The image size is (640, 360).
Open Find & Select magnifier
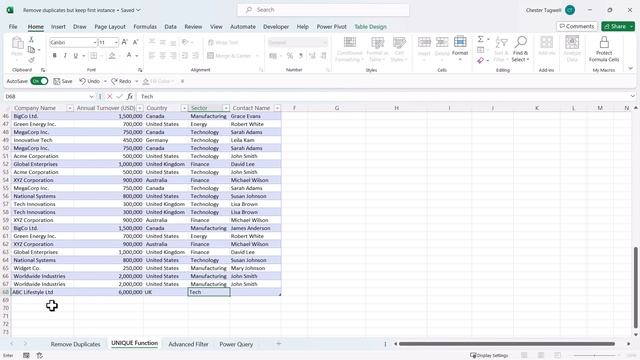point(520,49)
